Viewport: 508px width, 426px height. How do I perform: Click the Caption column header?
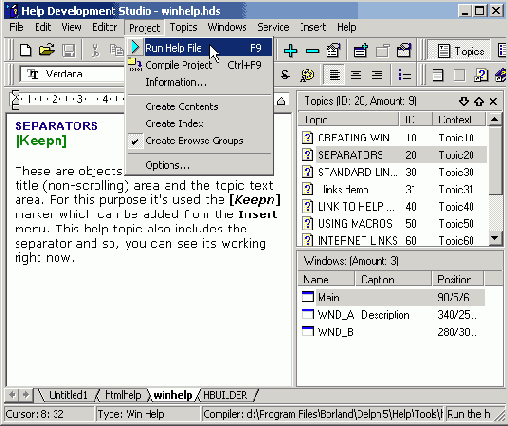pyautogui.click(x=393, y=279)
